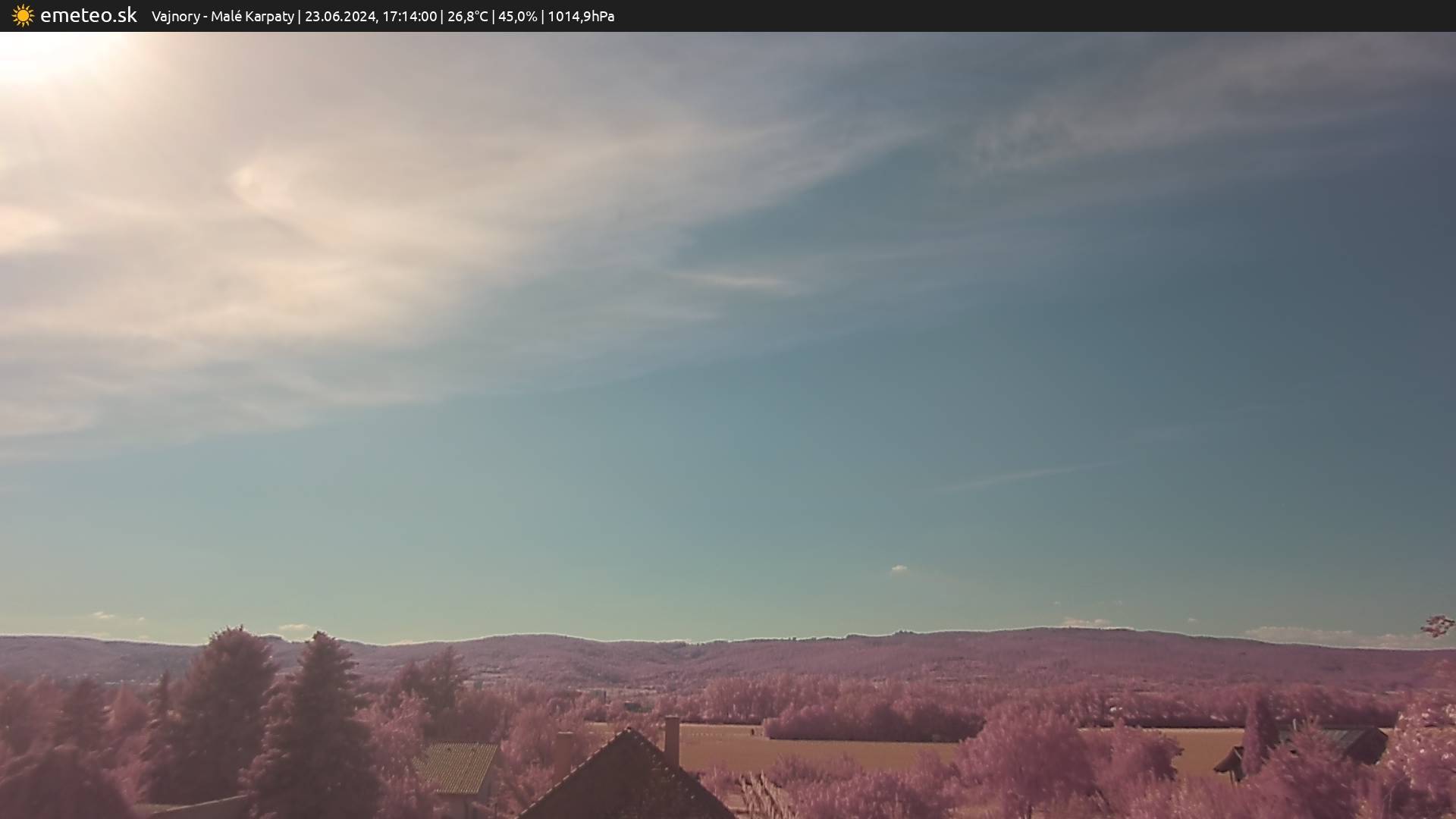1456x819 pixels.
Task: Click the short chimney left of the tall one
Action: (x=563, y=752)
